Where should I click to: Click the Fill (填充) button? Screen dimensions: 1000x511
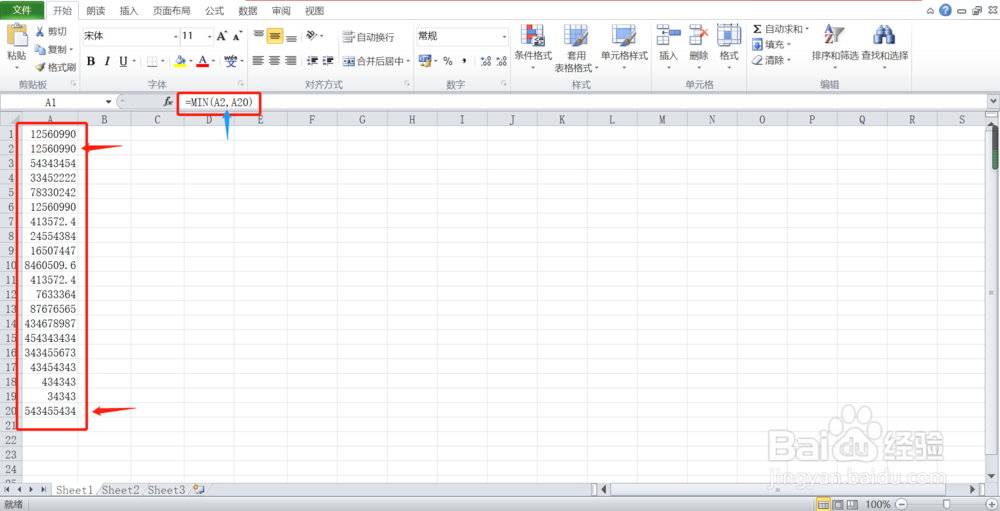point(771,45)
